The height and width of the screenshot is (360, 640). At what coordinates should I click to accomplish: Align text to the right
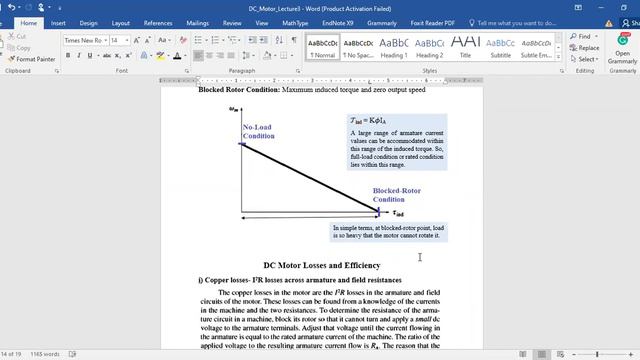[x=220, y=56]
